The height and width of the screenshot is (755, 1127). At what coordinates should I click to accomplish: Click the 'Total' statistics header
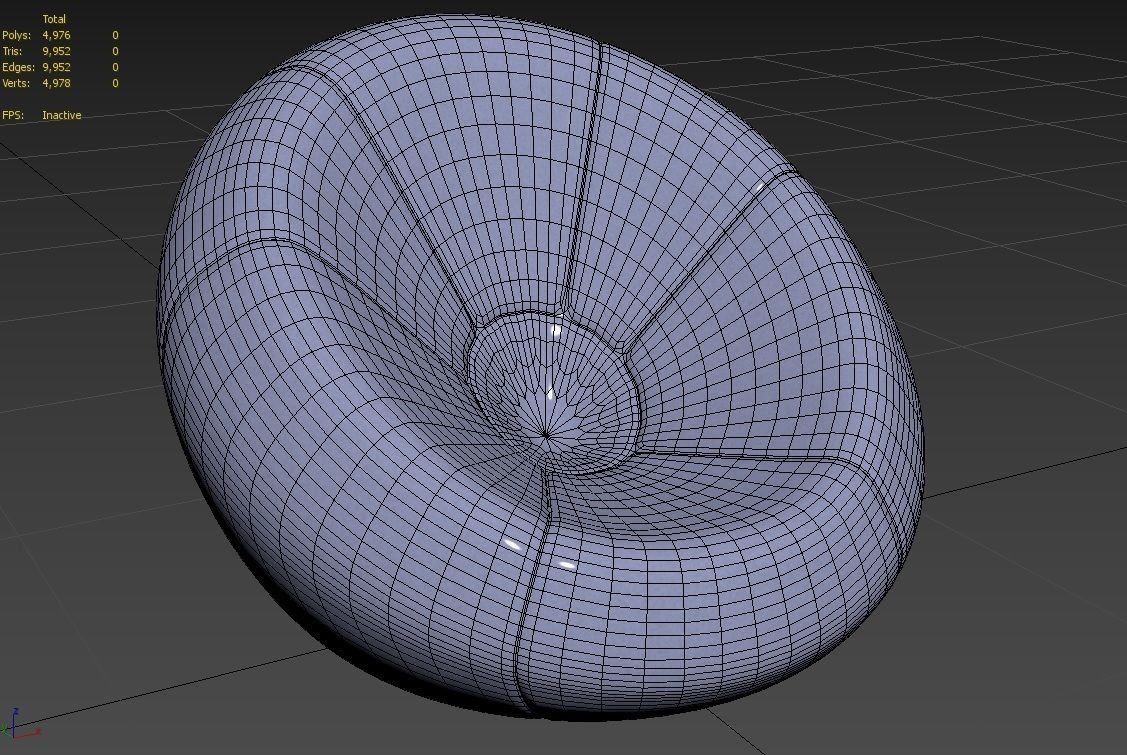[54, 19]
